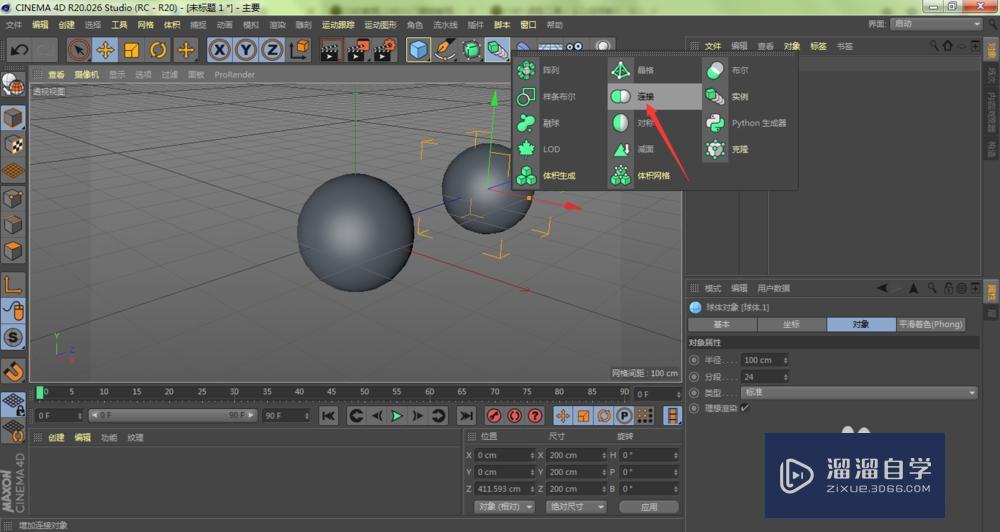Open 运动图形 (MoGraph) menu
The width and height of the screenshot is (1000, 532).
coord(381,24)
